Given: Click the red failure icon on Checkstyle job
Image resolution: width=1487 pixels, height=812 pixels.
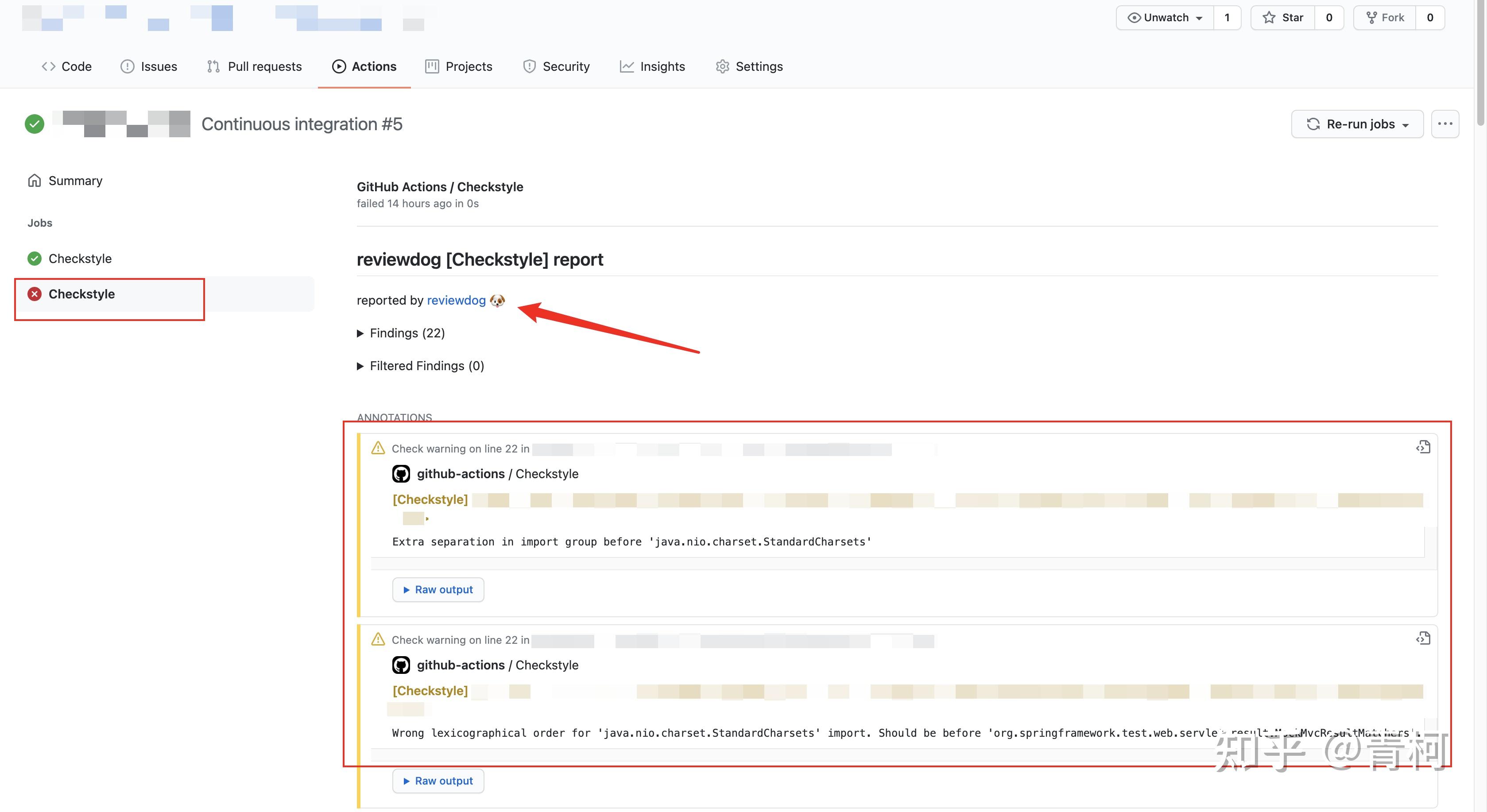Looking at the screenshot, I should pos(34,294).
